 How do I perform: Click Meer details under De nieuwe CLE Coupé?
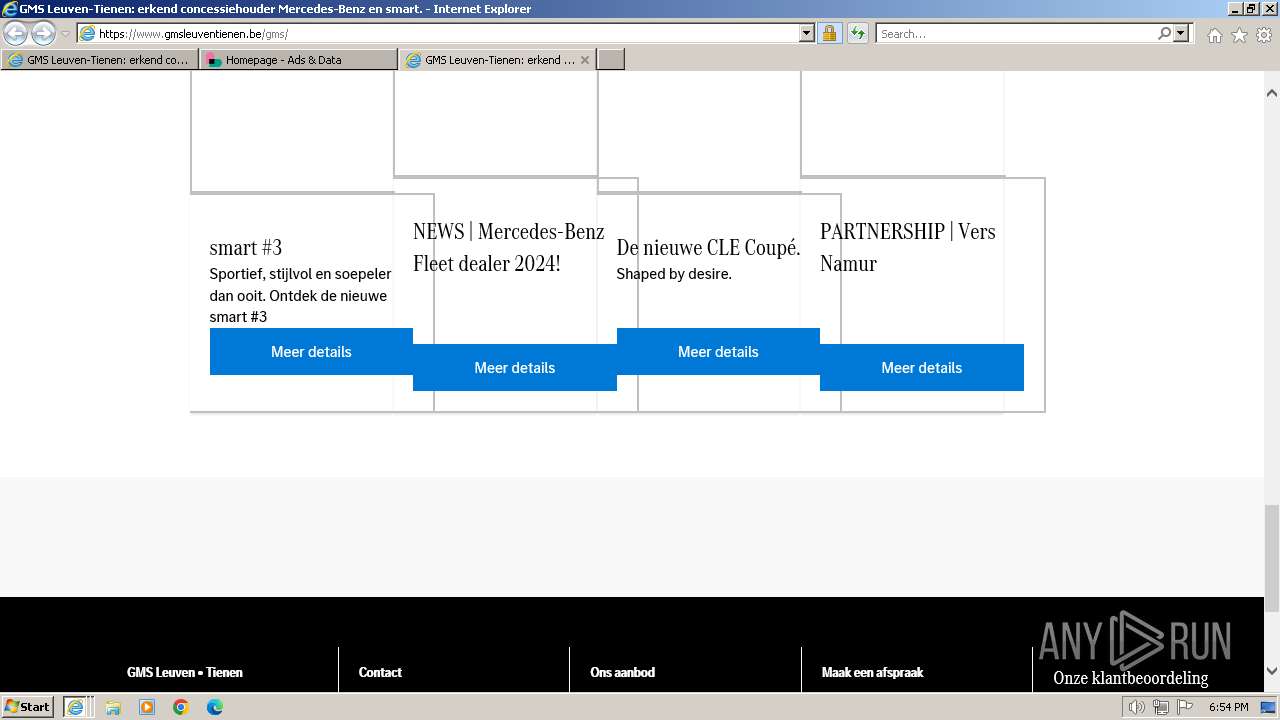click(718, 352)
